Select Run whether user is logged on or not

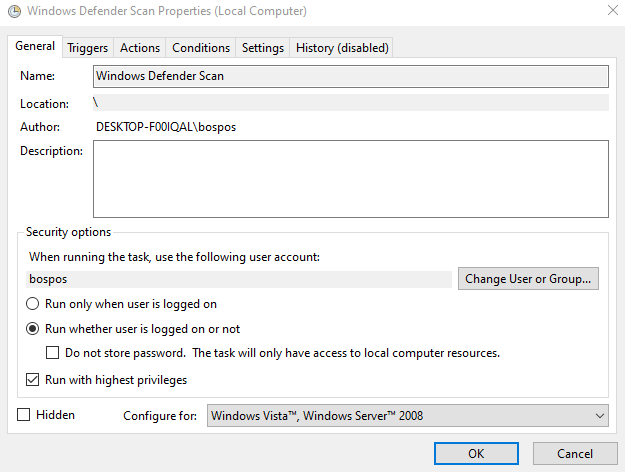(x=133, y=329)
